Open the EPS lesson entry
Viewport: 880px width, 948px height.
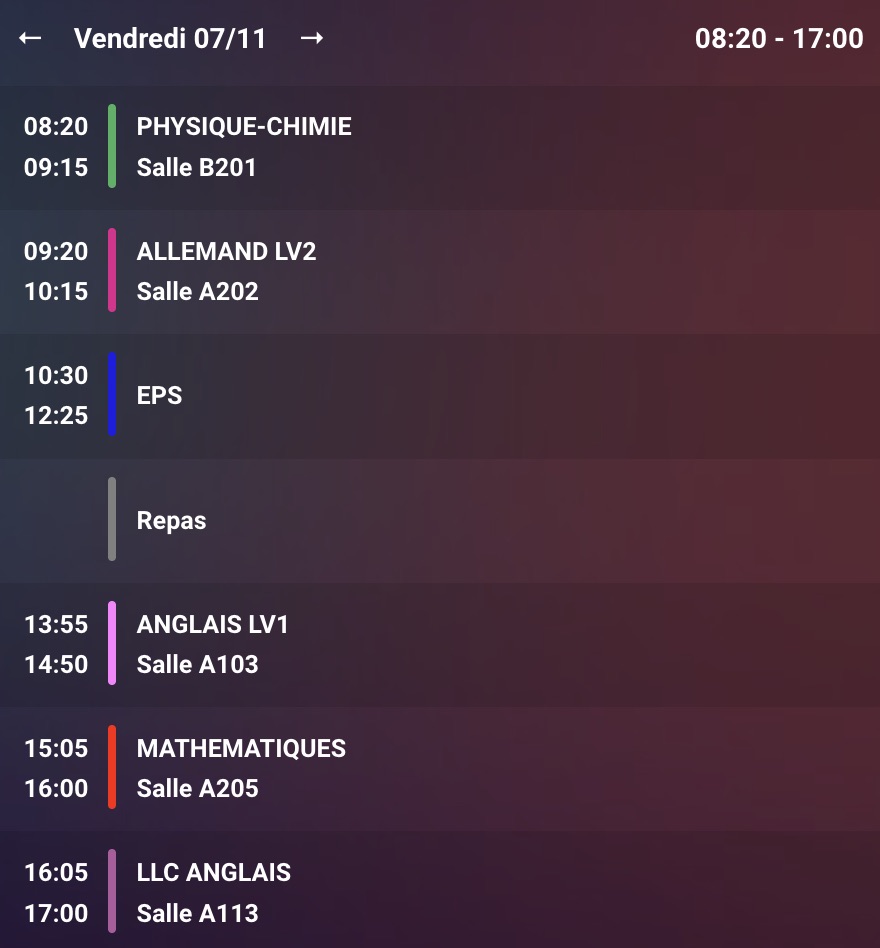(160, 395)
